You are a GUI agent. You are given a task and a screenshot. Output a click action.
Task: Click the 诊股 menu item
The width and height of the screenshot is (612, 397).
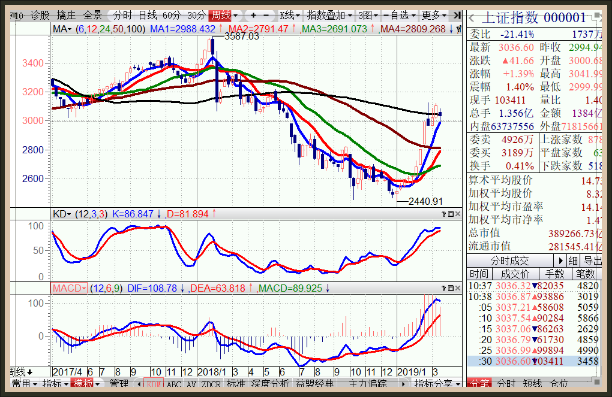point(40,15)
